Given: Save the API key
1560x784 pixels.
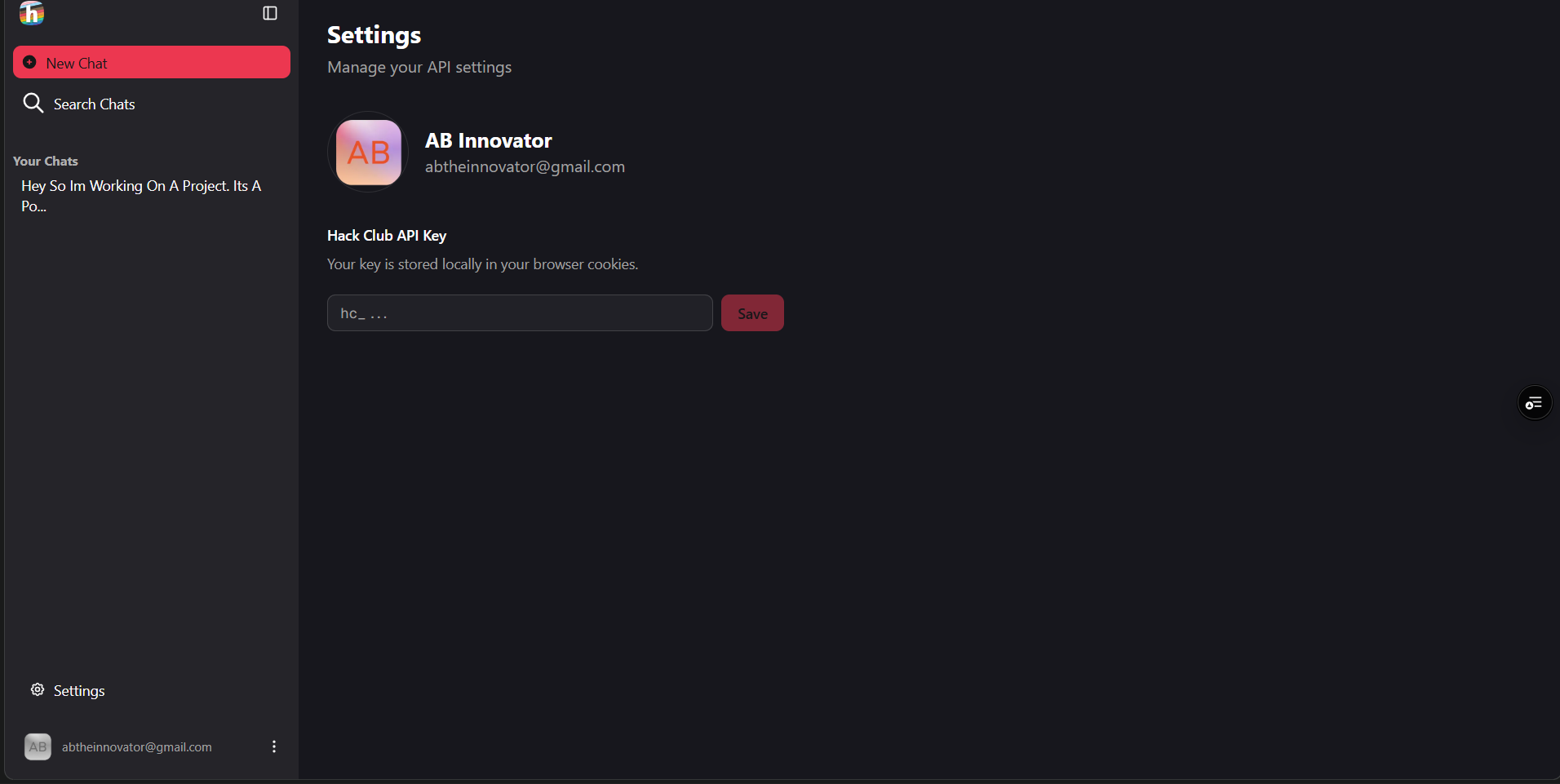Looking at the screenshot, I should [752, 313].
